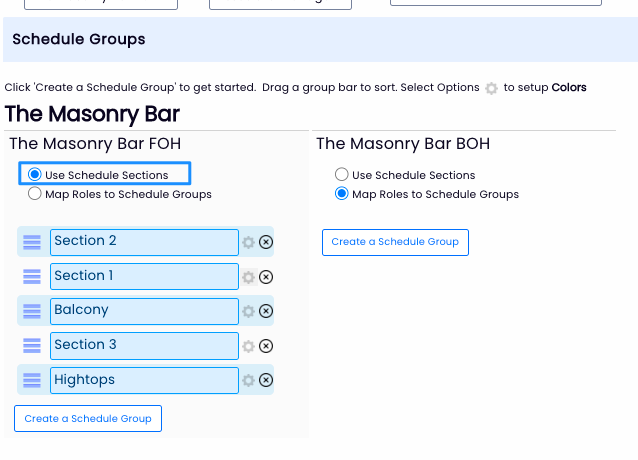Edit the Section 2 name field
Viewport: 638px width, 460px height.
pyautogui.click(x=144, y=242)
